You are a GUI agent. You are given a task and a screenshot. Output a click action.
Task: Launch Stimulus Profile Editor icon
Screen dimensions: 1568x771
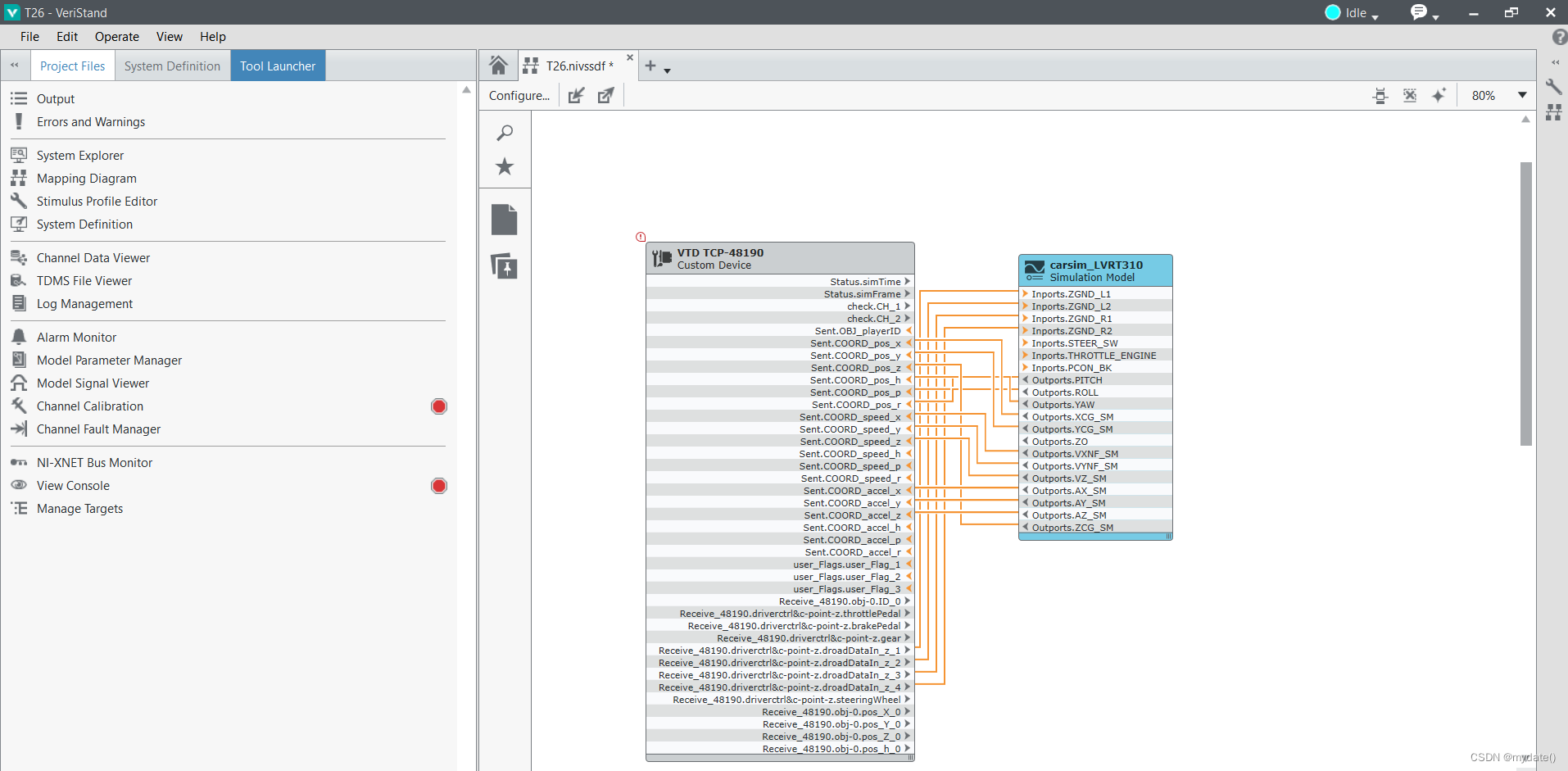19,202
